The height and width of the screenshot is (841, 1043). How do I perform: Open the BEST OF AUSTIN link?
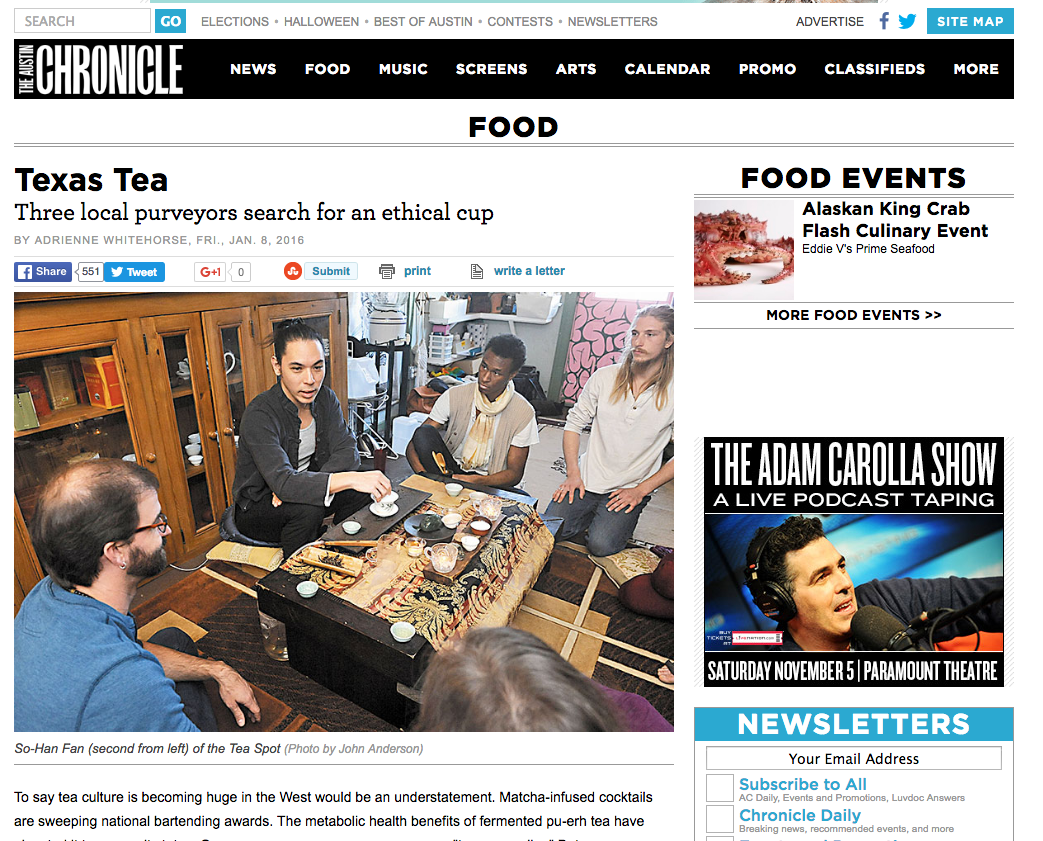pyautogui.click(x=423, y=21)
